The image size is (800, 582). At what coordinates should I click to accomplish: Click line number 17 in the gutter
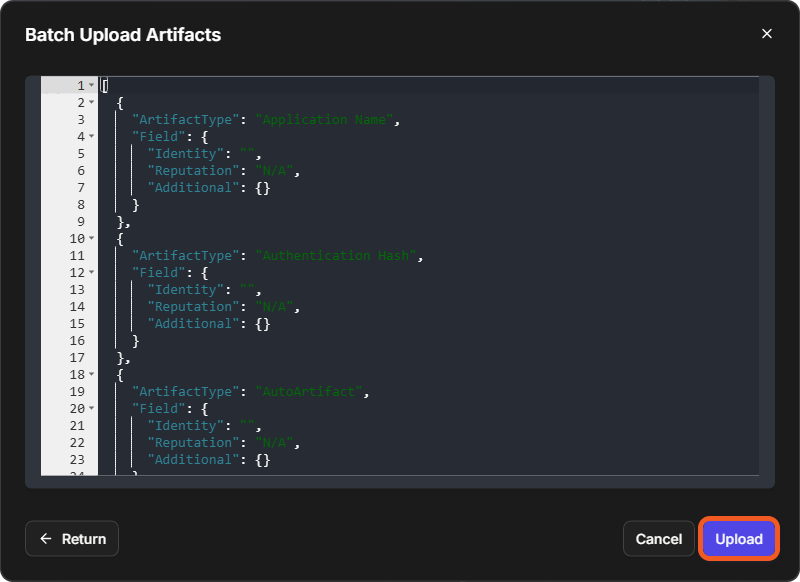pos(77,358)
